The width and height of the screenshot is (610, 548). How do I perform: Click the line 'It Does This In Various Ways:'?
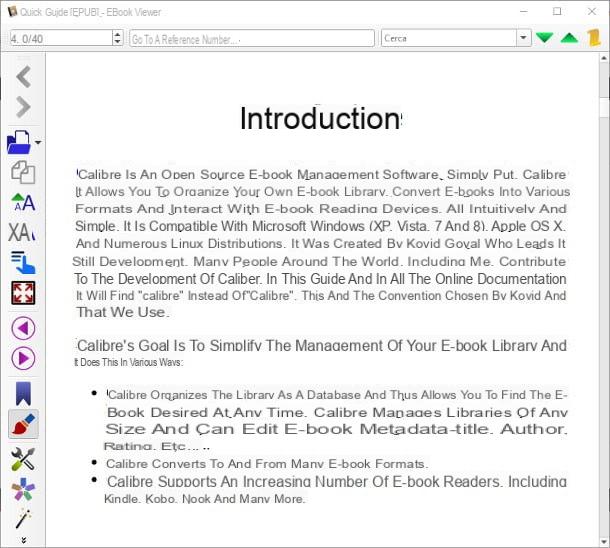[129, 362]
